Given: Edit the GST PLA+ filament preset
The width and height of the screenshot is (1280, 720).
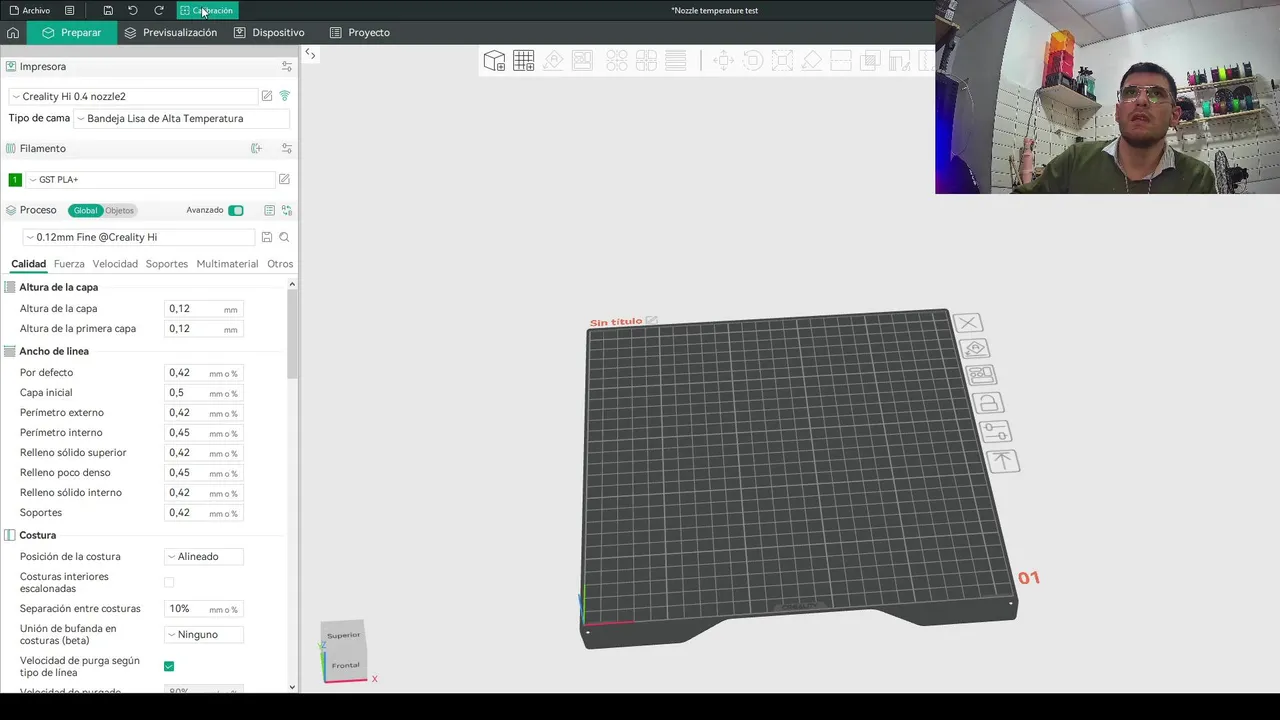Looking at the screenshot, I should point(284,179).
